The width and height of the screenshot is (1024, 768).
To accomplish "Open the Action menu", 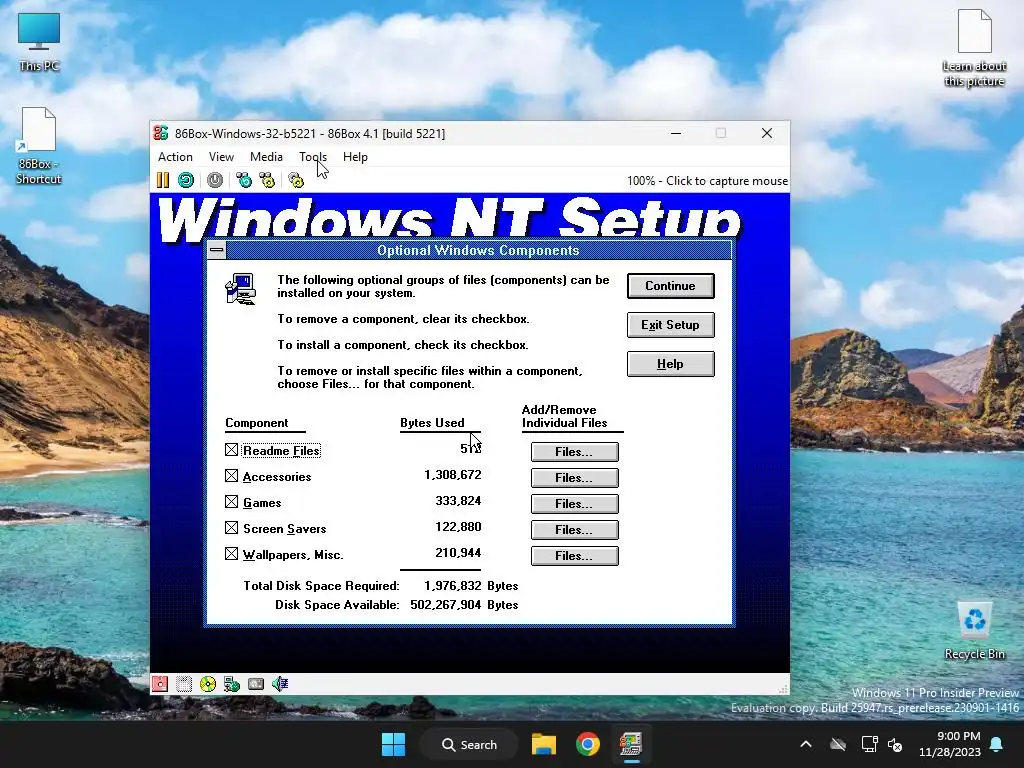I will [175, 157].
